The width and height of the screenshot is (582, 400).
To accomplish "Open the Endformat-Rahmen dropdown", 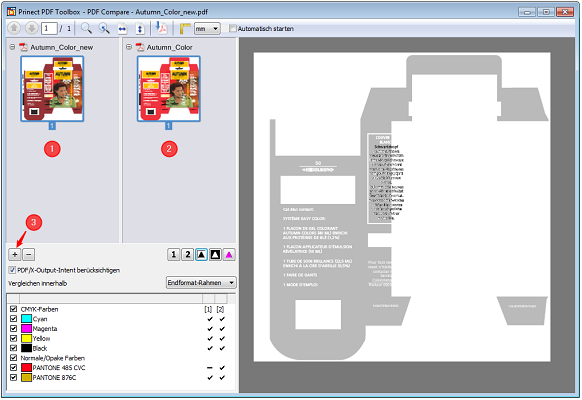I will (201, 283).
